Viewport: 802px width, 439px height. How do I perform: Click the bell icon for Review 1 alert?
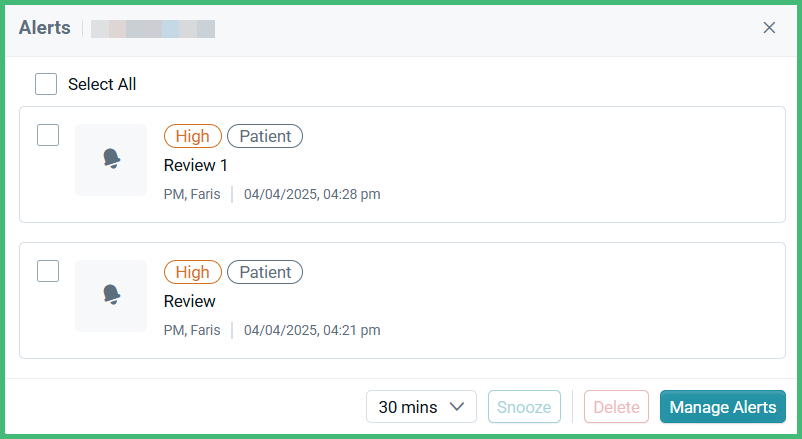pyautogui.click(x=112, y=159)
